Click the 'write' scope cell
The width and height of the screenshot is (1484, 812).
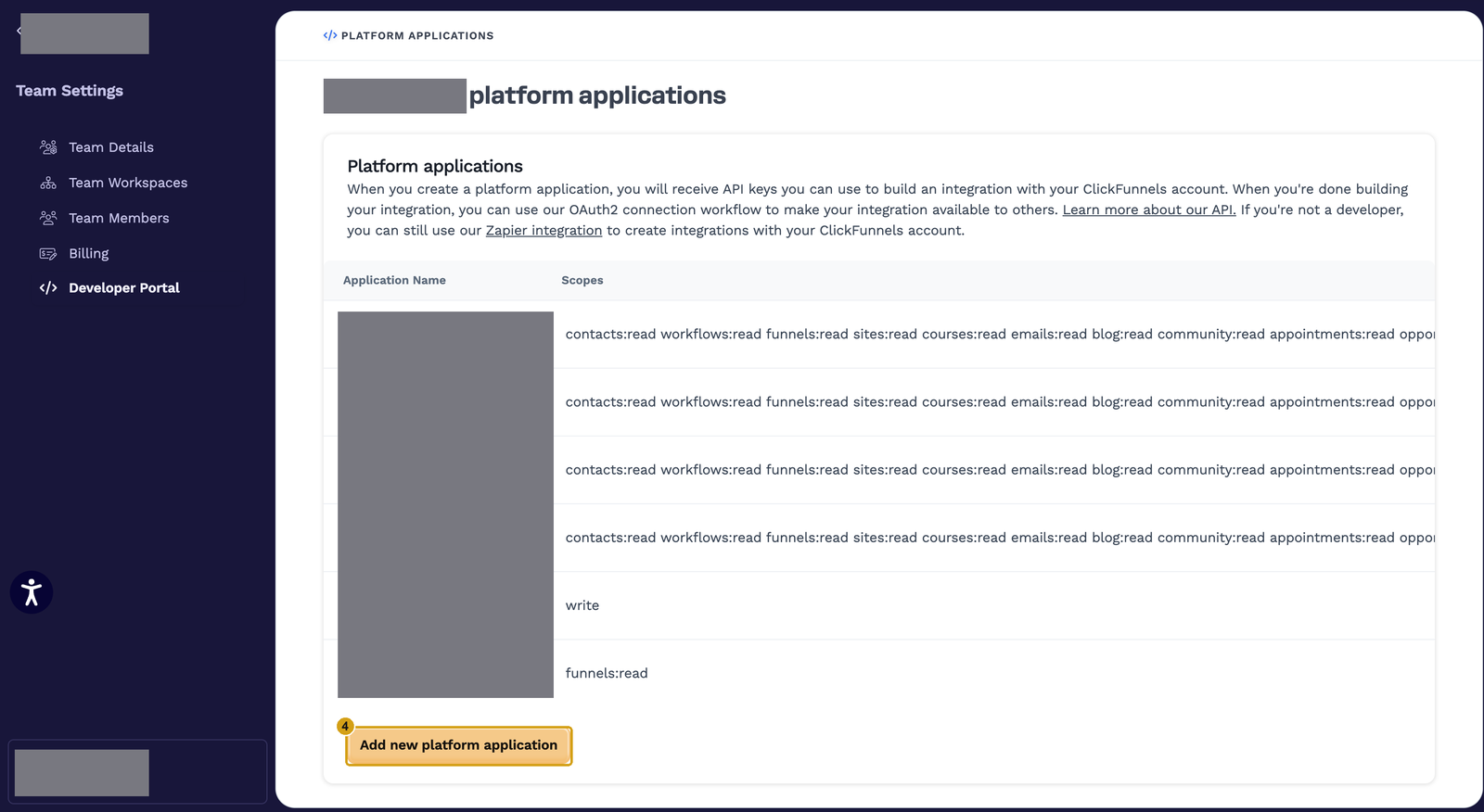tap(582, 605)
